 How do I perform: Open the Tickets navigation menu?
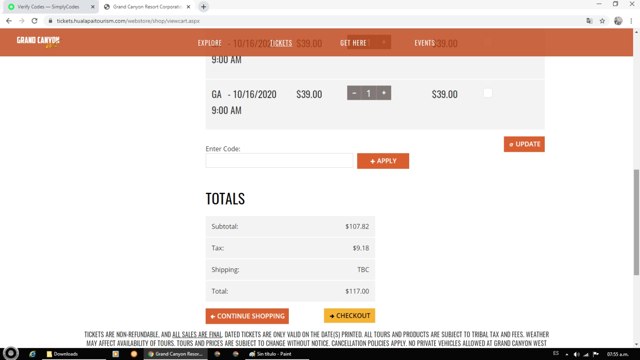(x=281, y=43)
